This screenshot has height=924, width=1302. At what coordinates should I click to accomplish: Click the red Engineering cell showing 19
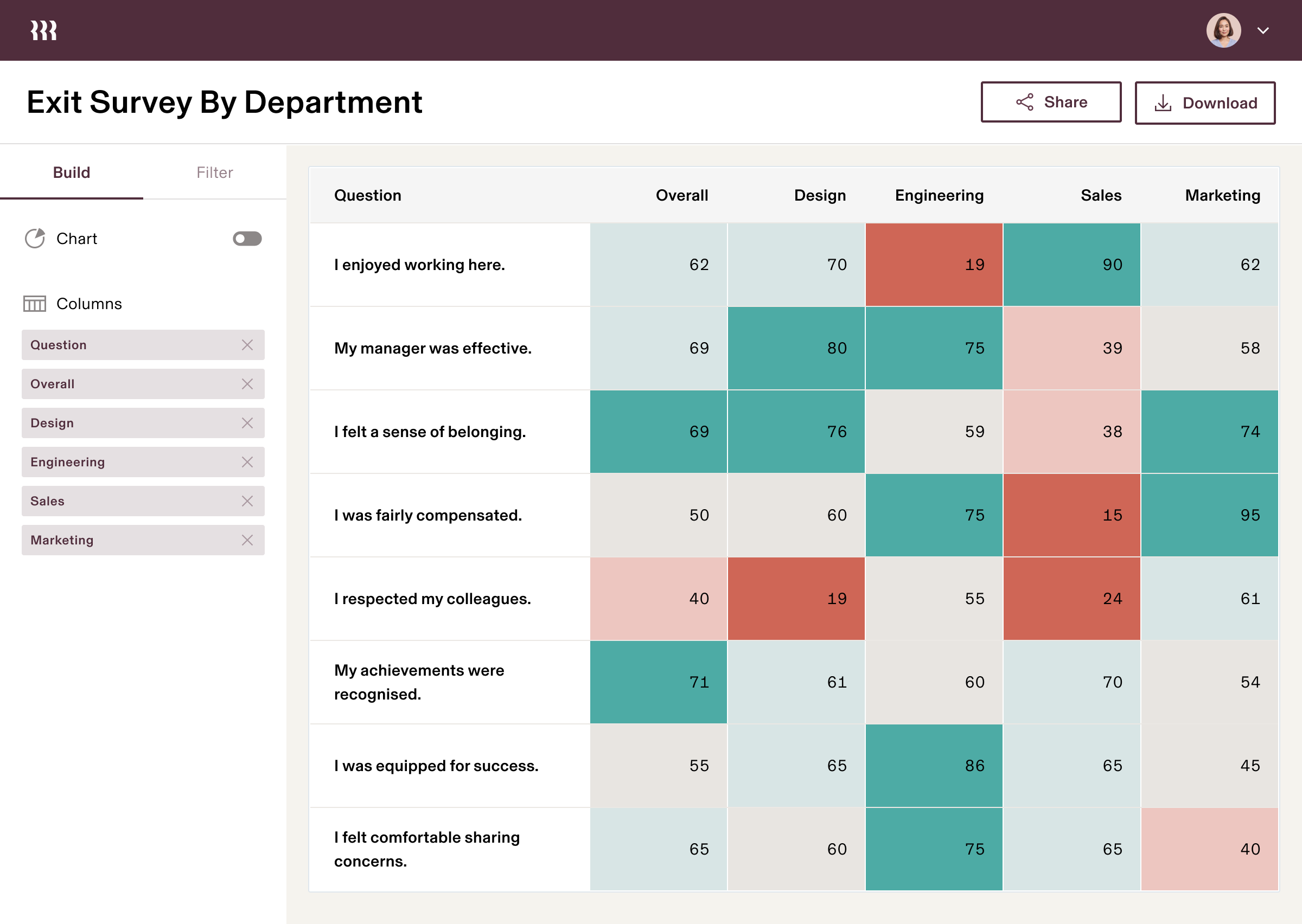[934, 264]
